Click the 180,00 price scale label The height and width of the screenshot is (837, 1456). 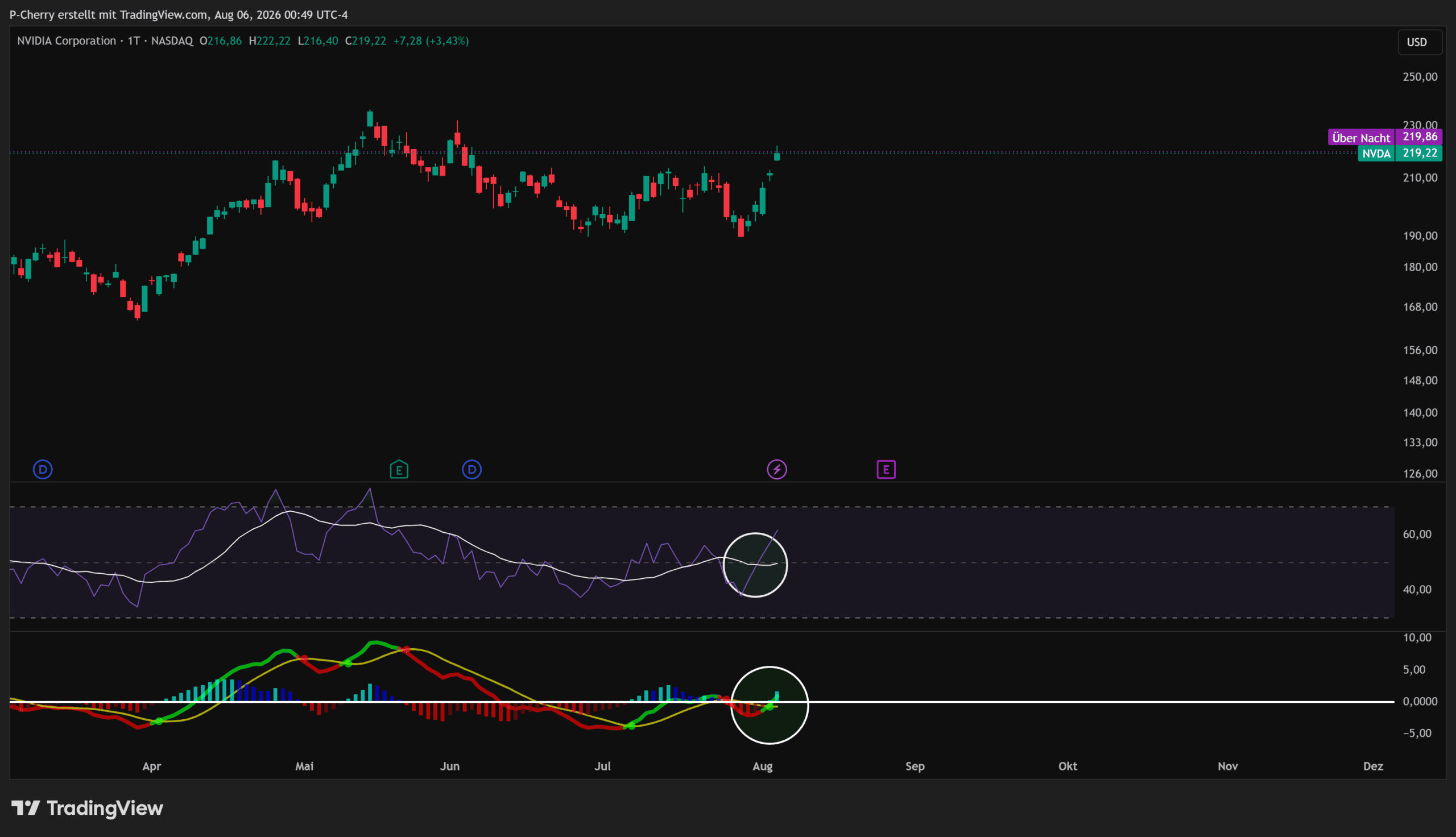coord(1420,267)
